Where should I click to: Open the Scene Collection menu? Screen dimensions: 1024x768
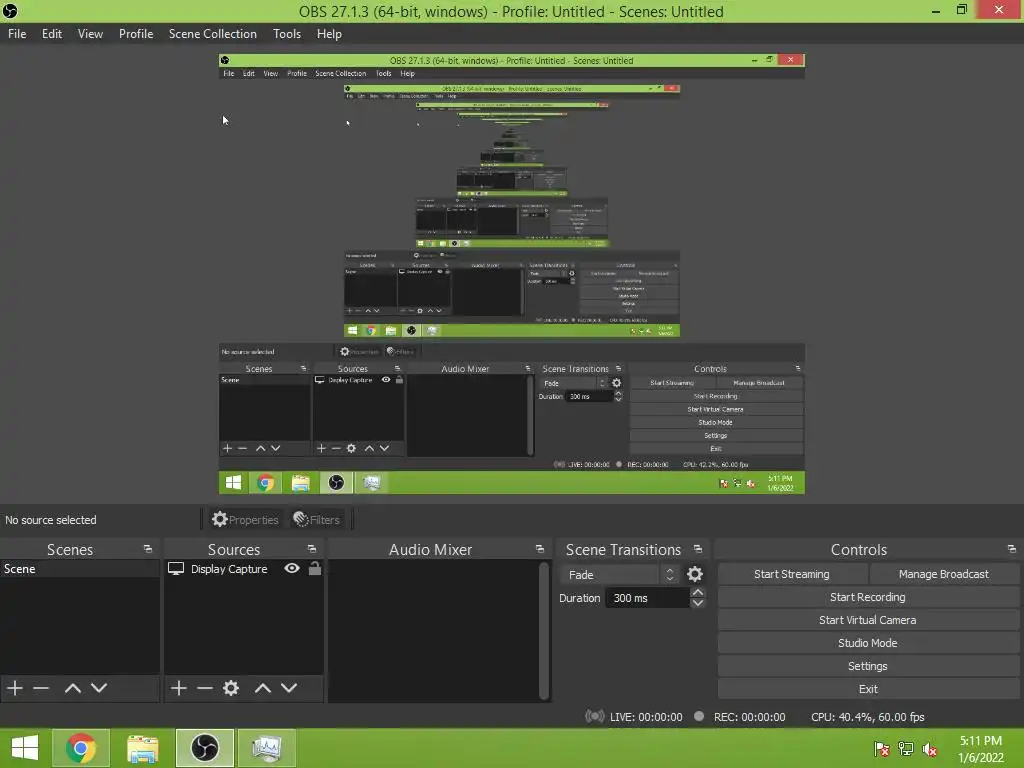212,34
